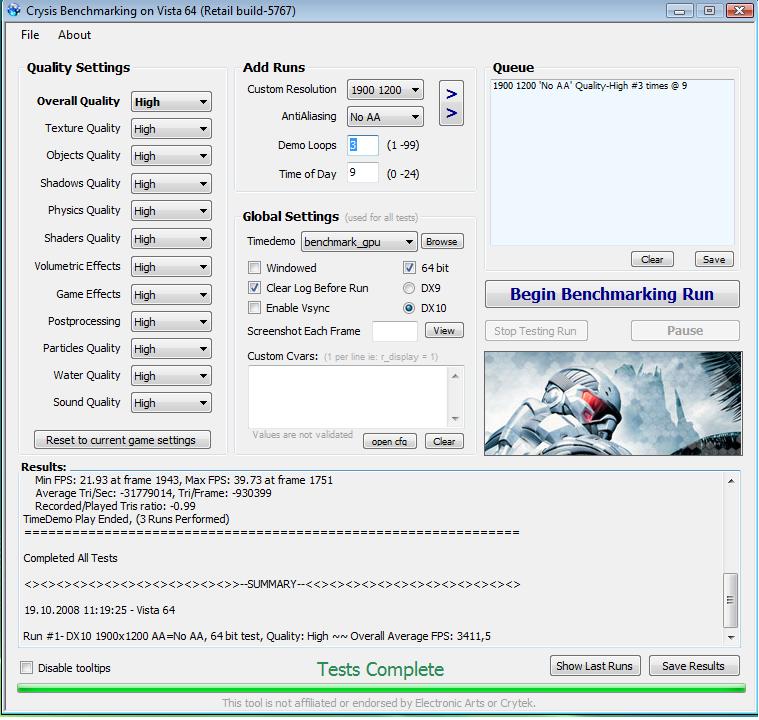759x720 pixels.
Task: Open the About menu
Action: tap(74, 35)
